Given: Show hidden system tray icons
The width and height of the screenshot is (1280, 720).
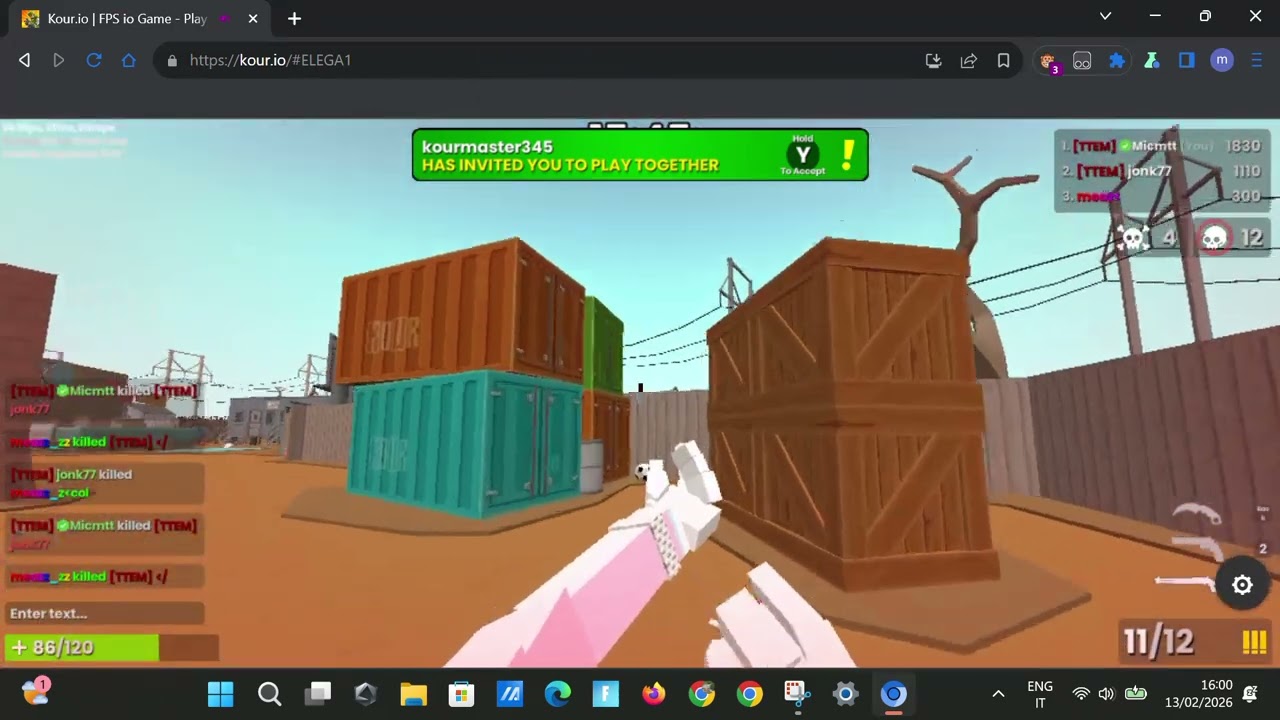Looking at the screenshot, I should tap(998, 694).
